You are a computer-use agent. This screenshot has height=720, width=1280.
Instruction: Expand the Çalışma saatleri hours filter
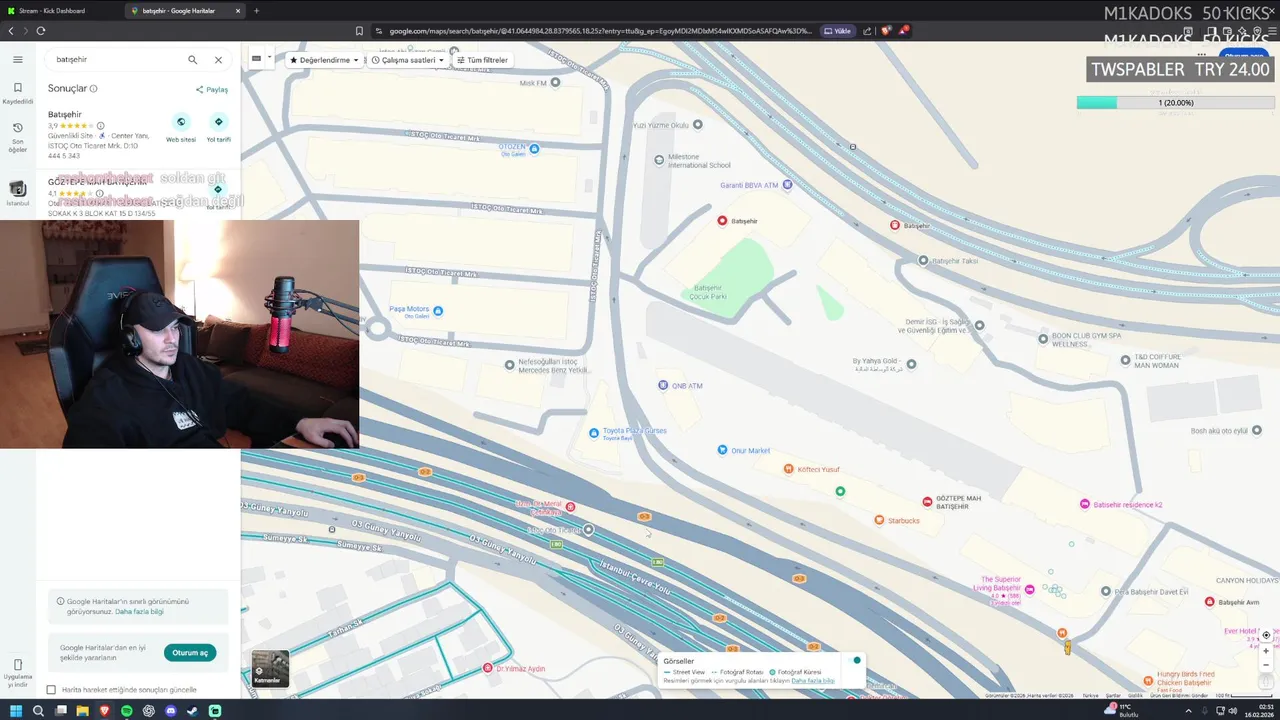pyautogui.click(x=407, y=60)
